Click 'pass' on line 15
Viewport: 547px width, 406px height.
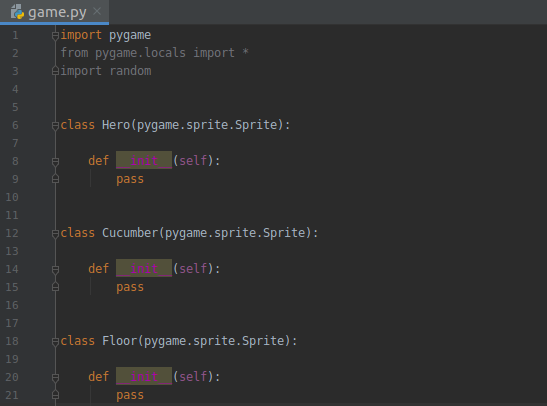130,287
